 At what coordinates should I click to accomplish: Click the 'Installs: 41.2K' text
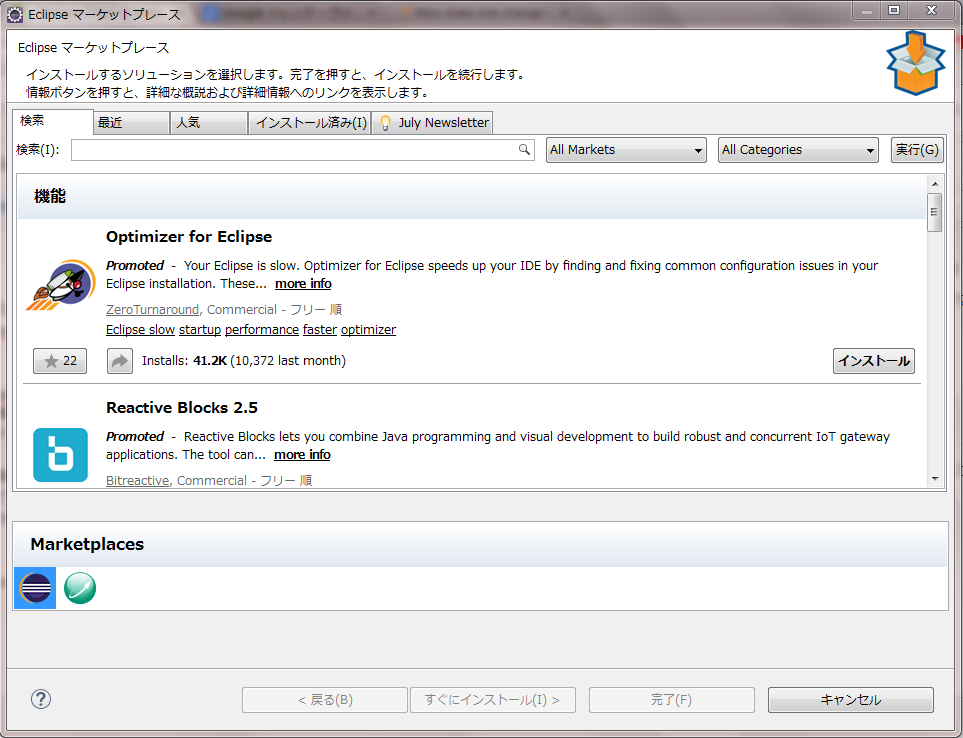(x=184, y=361)
